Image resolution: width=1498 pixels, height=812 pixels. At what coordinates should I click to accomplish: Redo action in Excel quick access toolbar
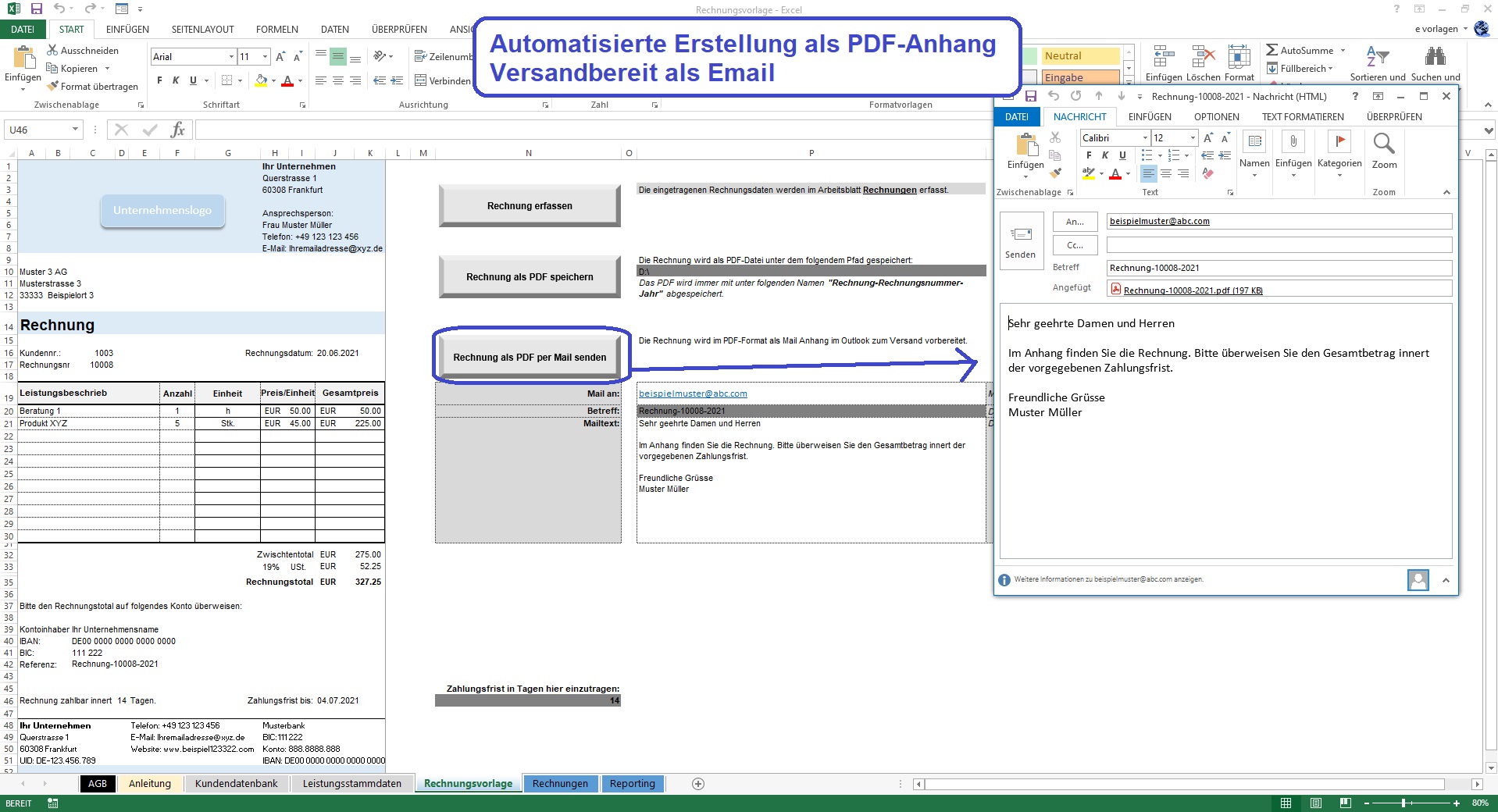click(90, 9)
